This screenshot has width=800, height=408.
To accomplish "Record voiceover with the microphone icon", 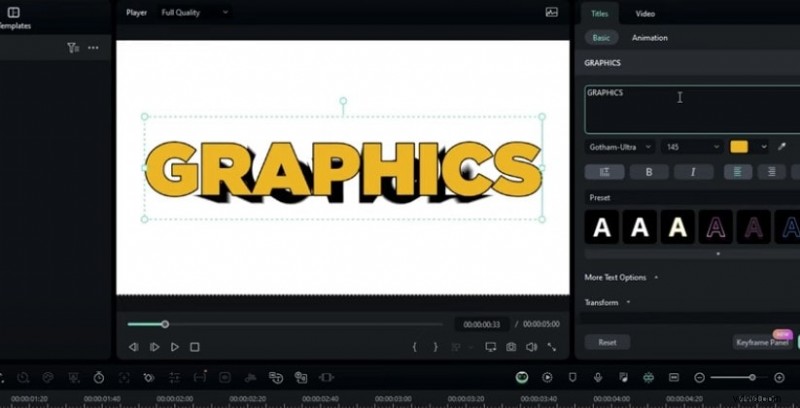I will point(597,377).
